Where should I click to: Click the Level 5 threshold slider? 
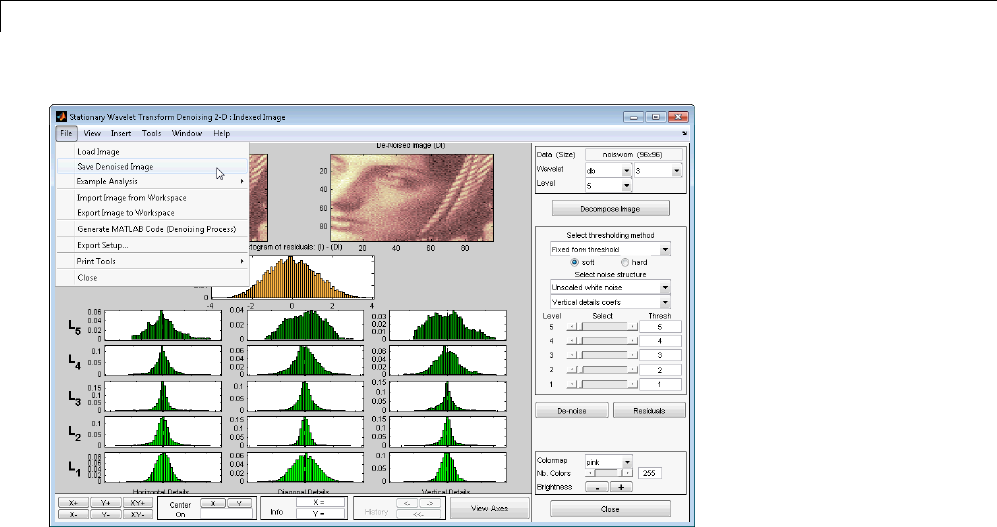tap(602, 326)
